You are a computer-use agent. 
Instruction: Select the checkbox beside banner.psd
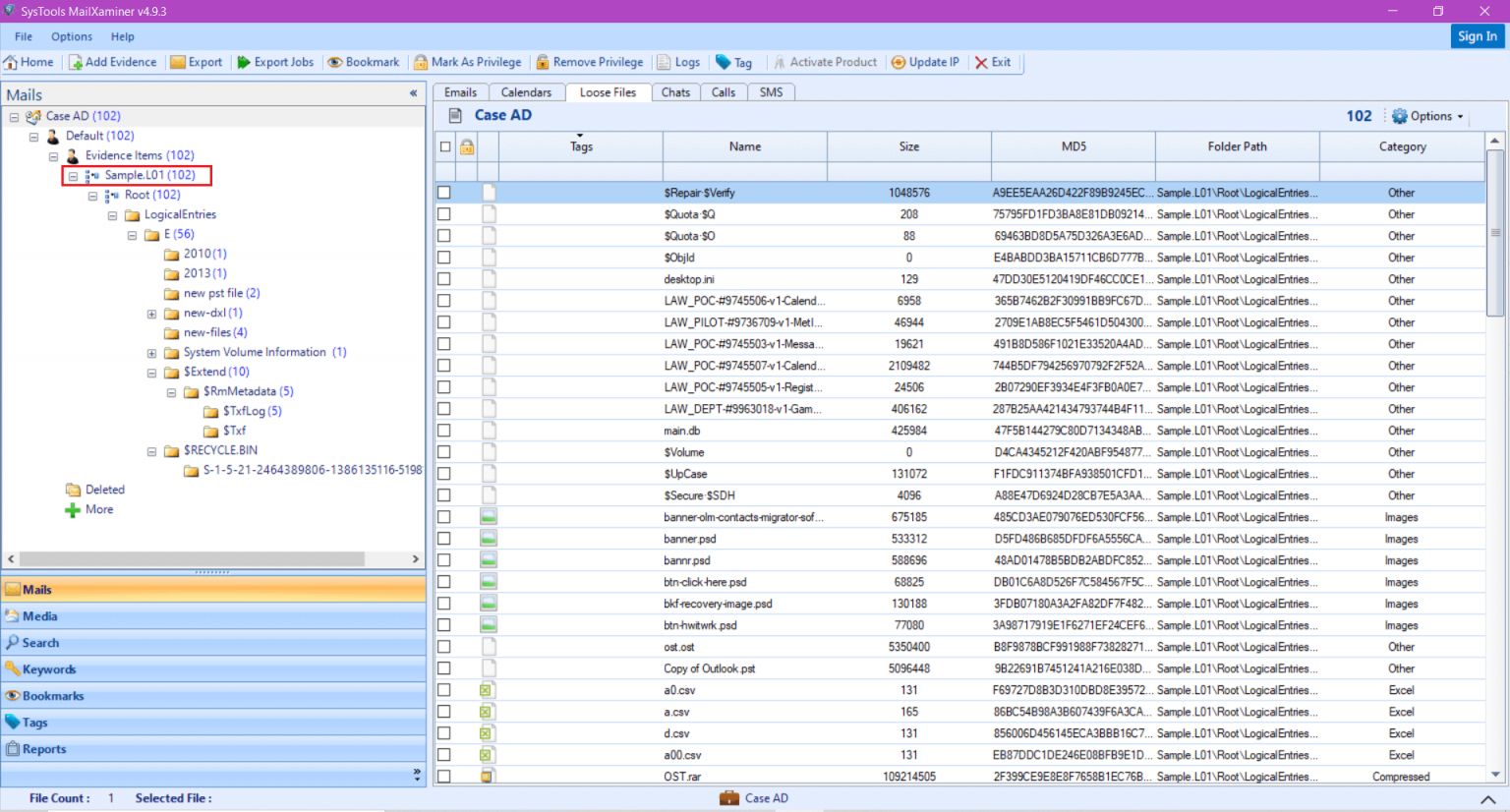(x=444, y=539)
